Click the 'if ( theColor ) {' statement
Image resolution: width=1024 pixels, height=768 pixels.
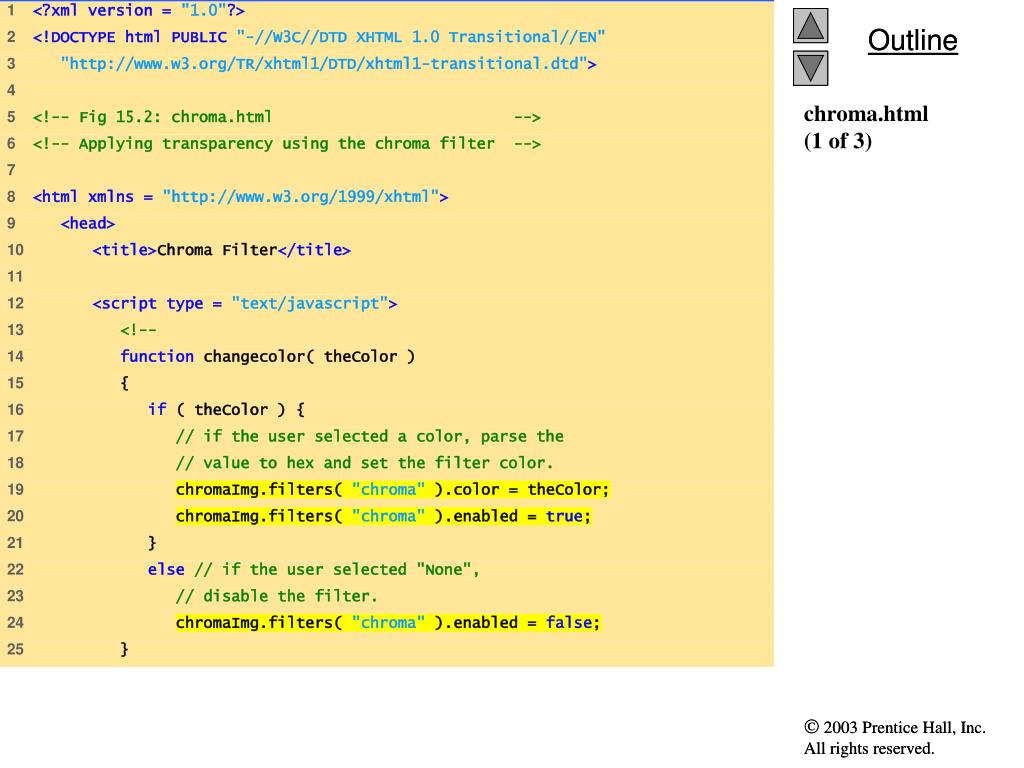pos(226,410)
